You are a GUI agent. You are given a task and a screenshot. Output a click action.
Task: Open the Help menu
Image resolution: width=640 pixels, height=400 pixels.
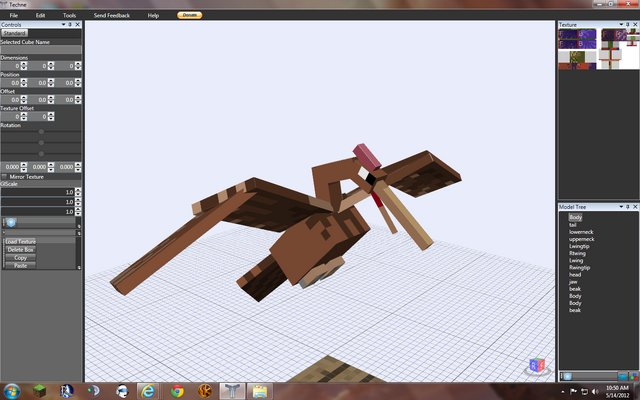point(153,15)
